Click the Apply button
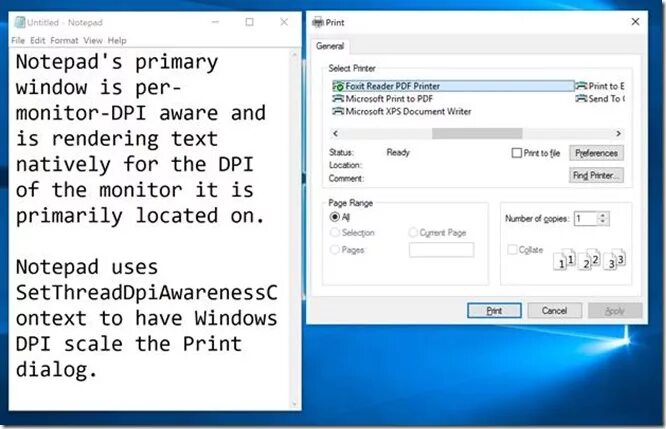This screenshot has height=429, width=666. (615, 310)
